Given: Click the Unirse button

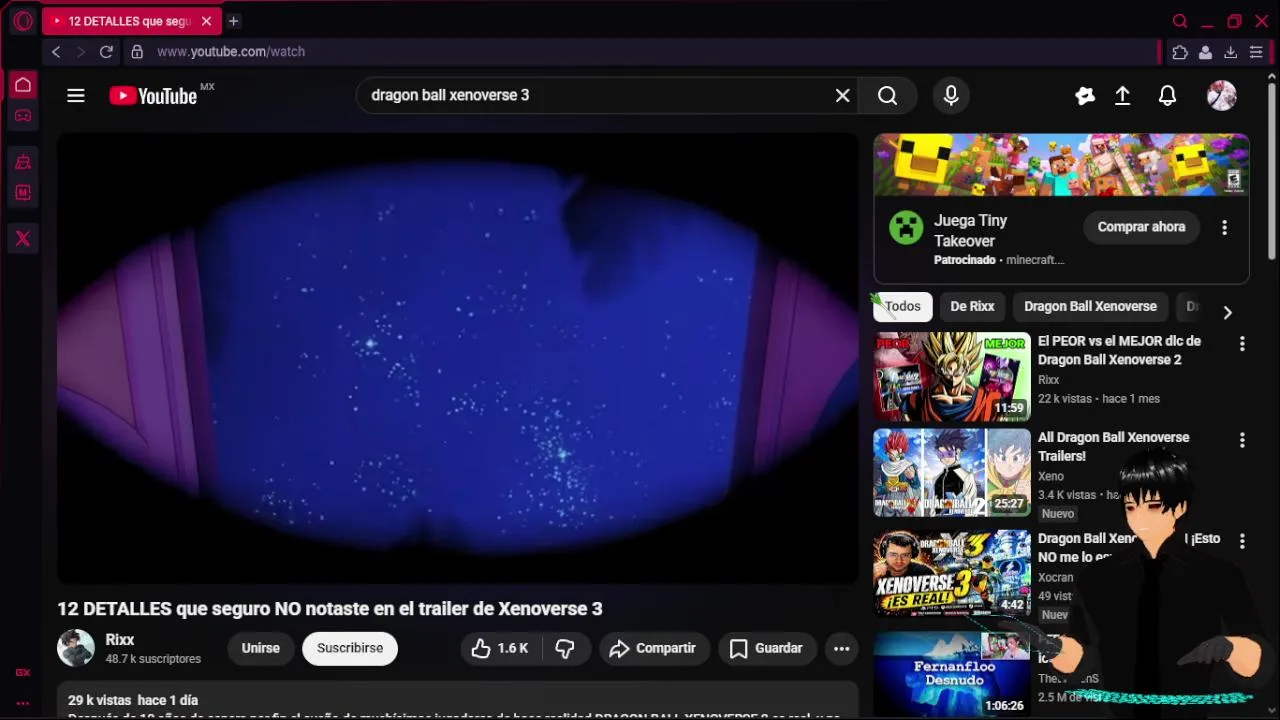Looking at the screenshot, I should click(x=260, y=648).
